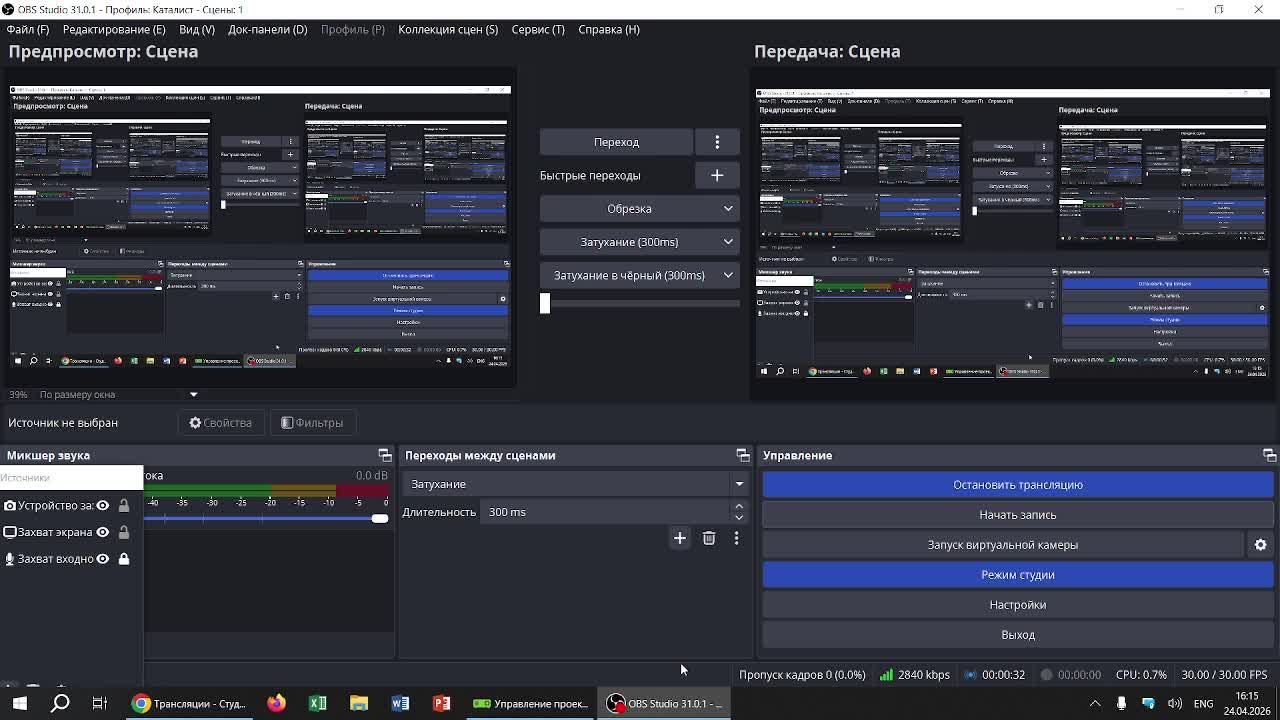Click Начать запись button
Screen dimensions: 1280x720
1018,515
